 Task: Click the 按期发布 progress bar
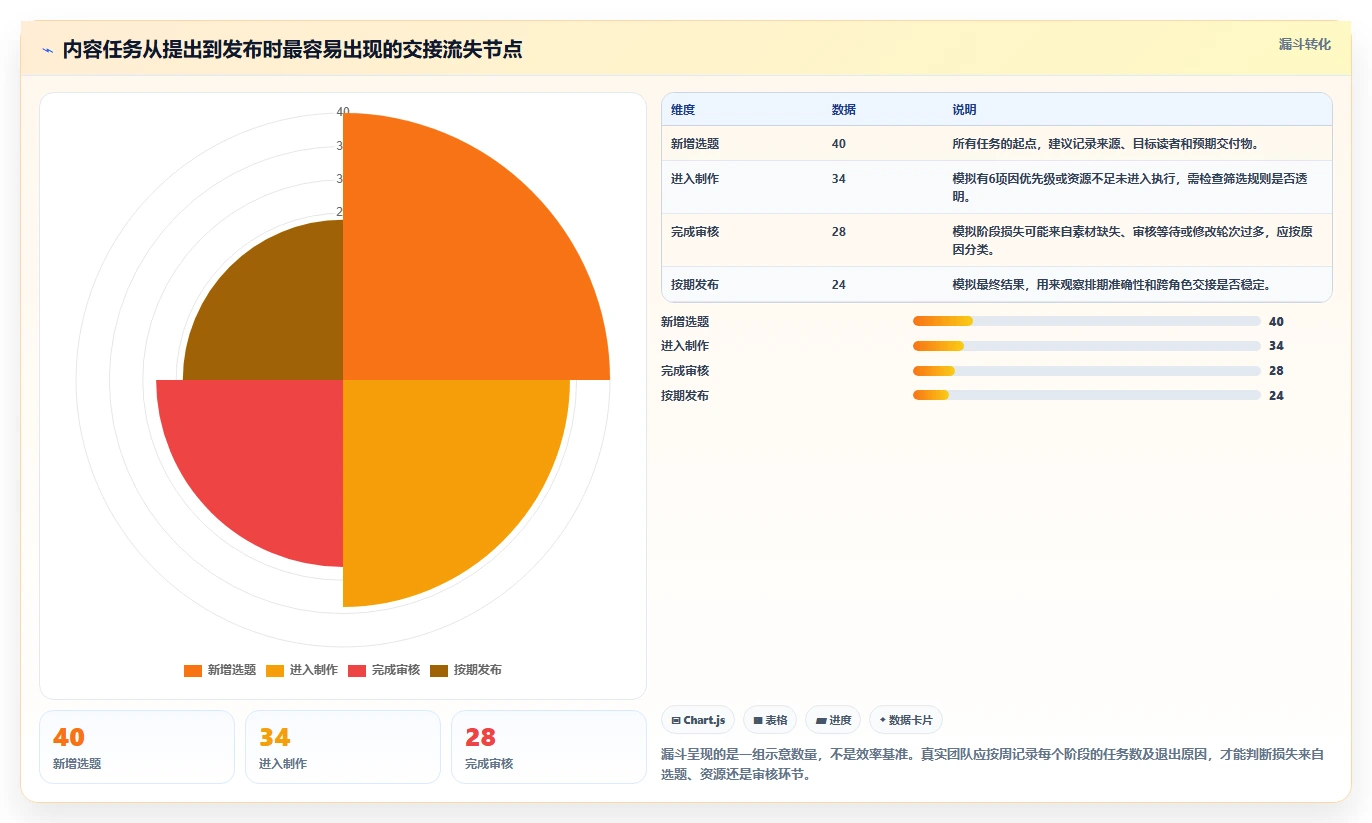coord(1086,395)
